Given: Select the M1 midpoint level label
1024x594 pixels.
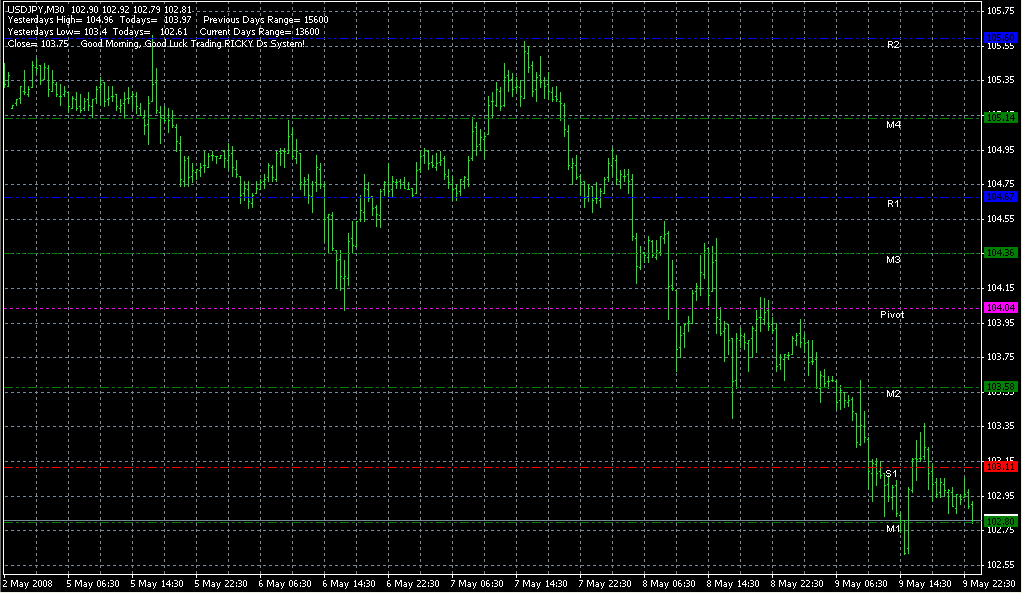Looking at the screenshot, I should click(x=893, y=529).
